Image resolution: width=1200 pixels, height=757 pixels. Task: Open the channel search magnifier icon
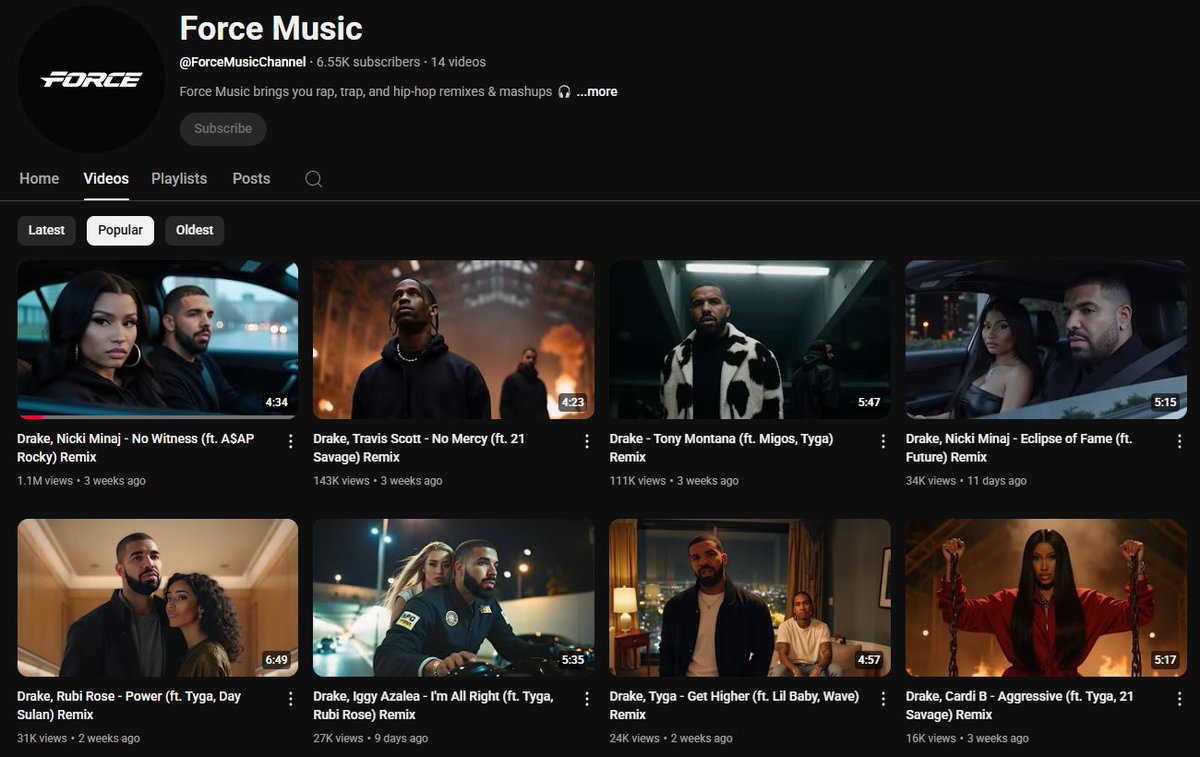click(x=313, y=179)
